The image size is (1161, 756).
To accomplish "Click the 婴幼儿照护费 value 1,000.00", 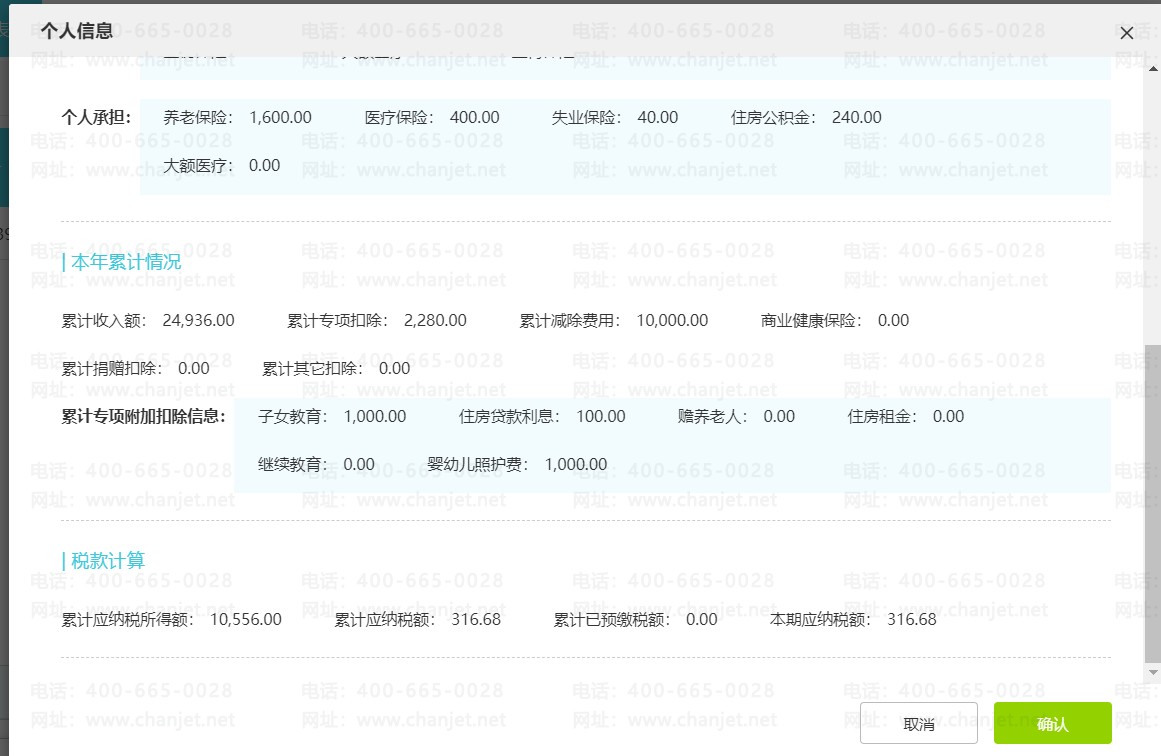I will tap(575, 465).
